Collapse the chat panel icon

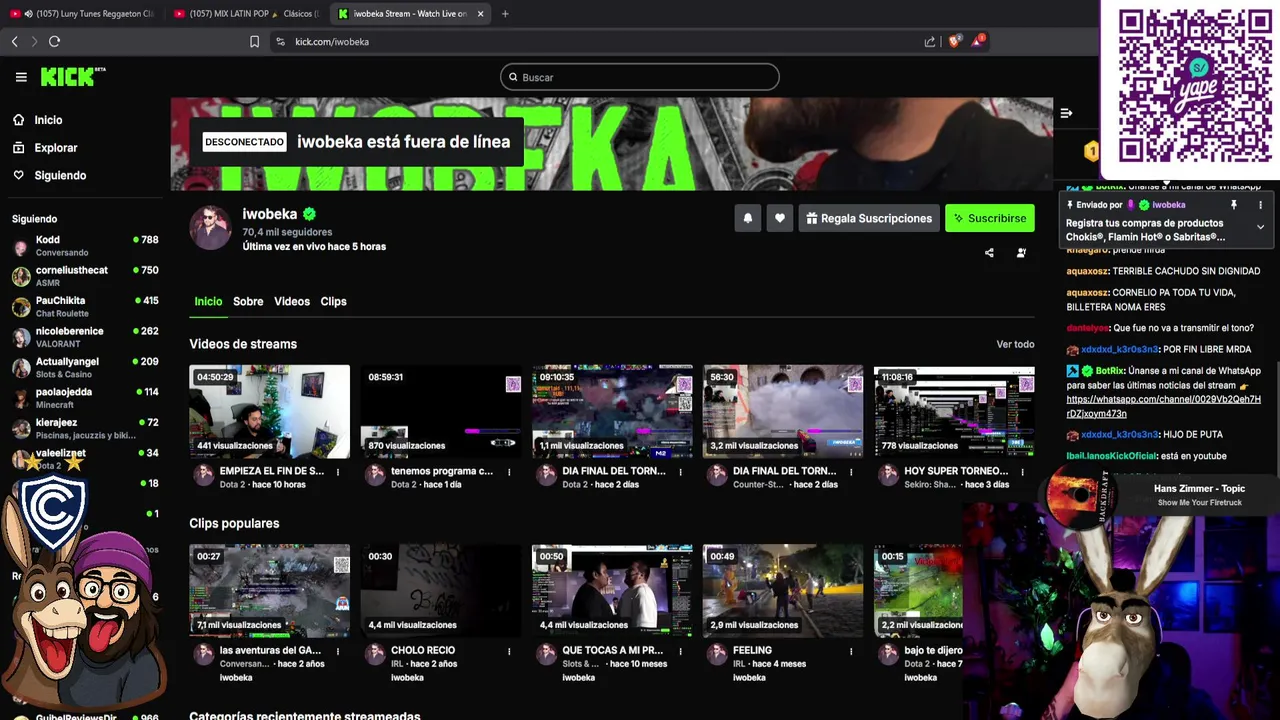(1066, 113)
